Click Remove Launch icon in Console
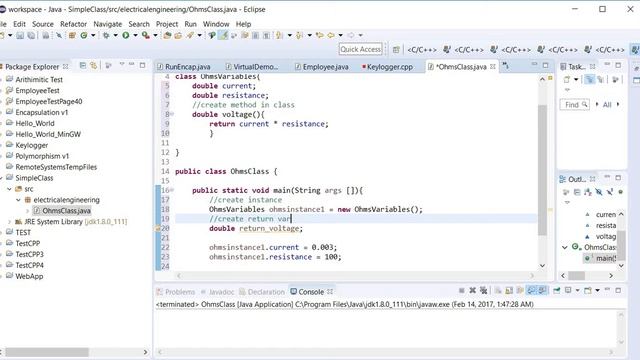This screenshot has height=360, width=640. 472,290
